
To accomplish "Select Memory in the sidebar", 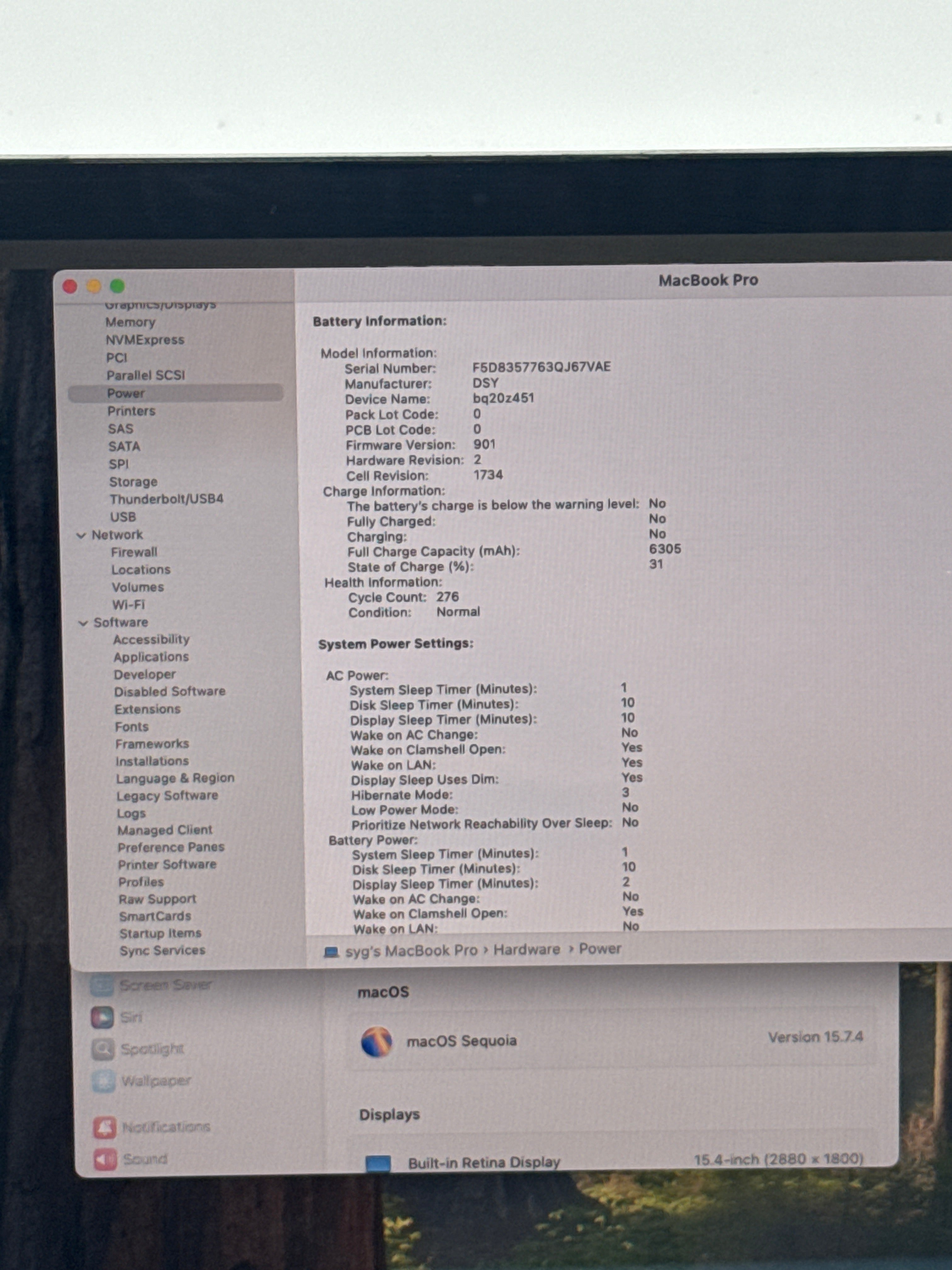I will click(130, 322).
